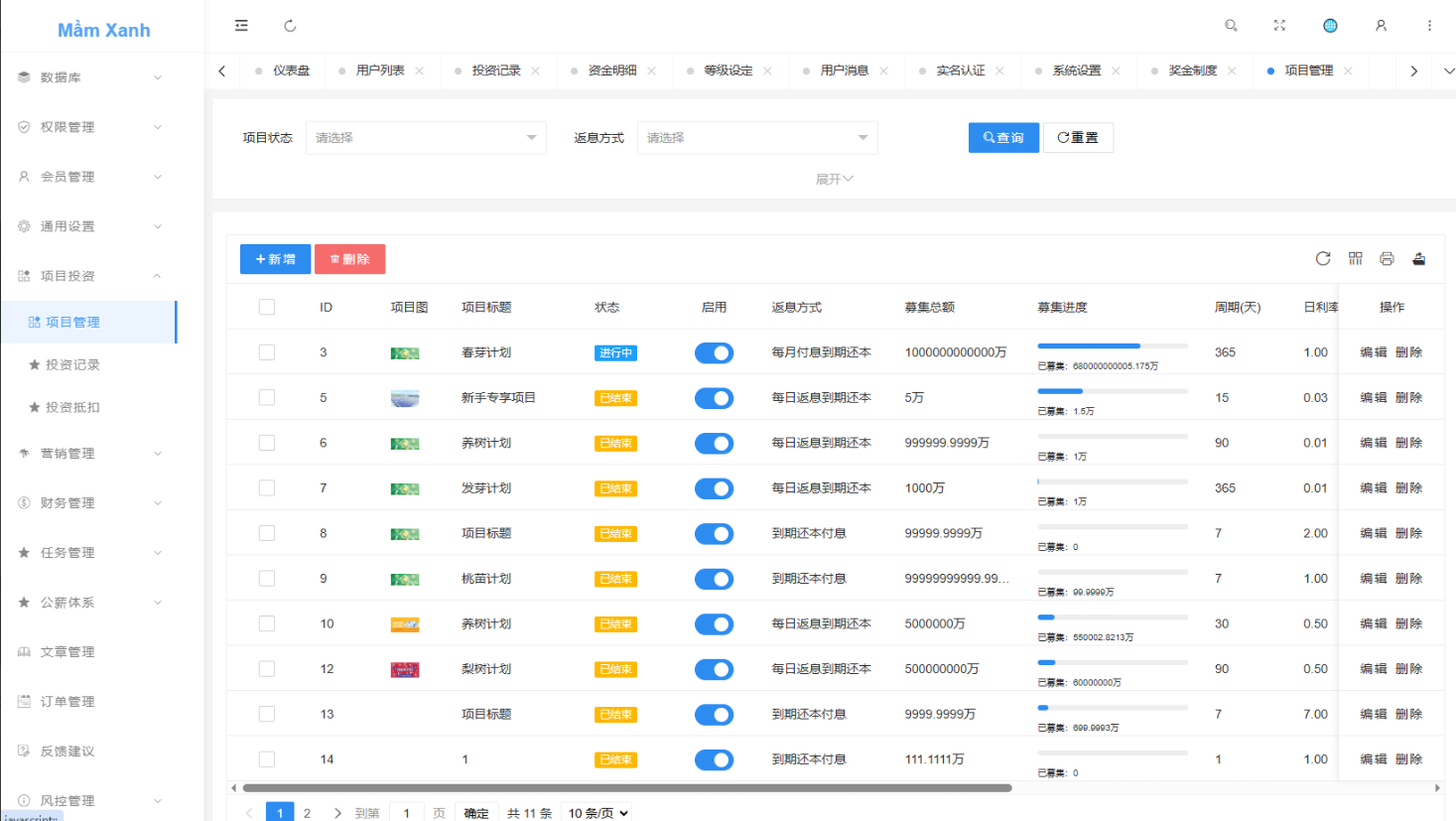Screen dimensions: 1456x821
Task: Open the user profile icon
Action: pyautogui.click(x=1381, y=26)
